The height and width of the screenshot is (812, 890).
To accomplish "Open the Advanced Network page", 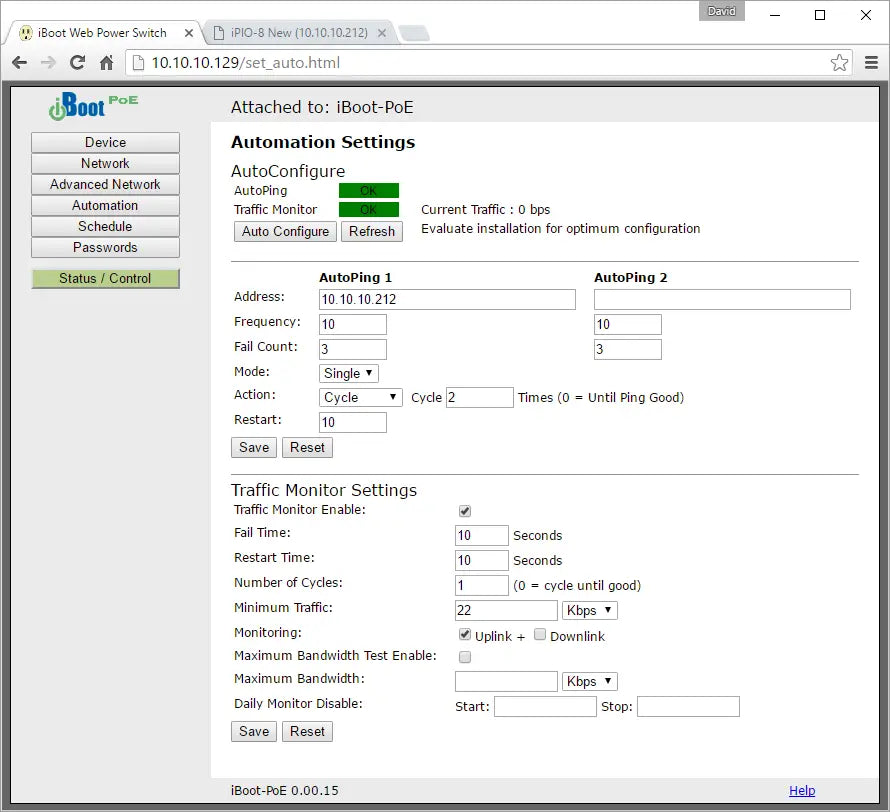I will click(106, 184).
